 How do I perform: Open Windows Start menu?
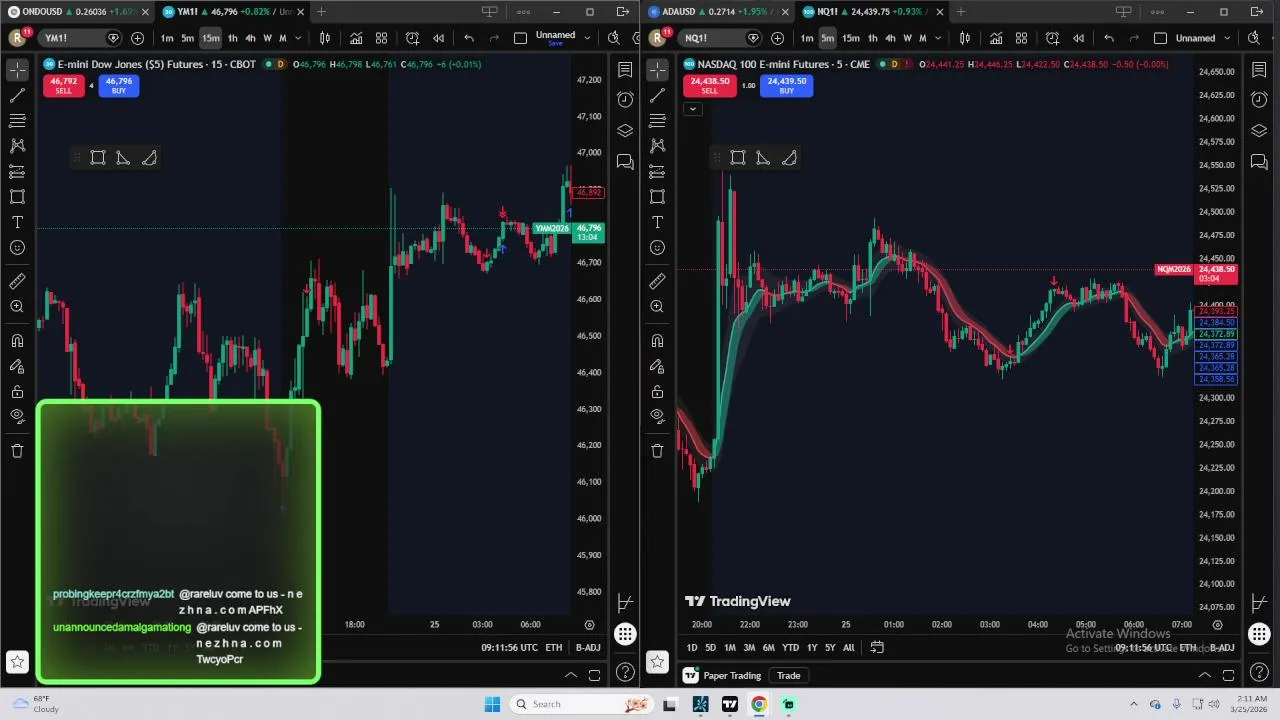(x=492, y=704)
